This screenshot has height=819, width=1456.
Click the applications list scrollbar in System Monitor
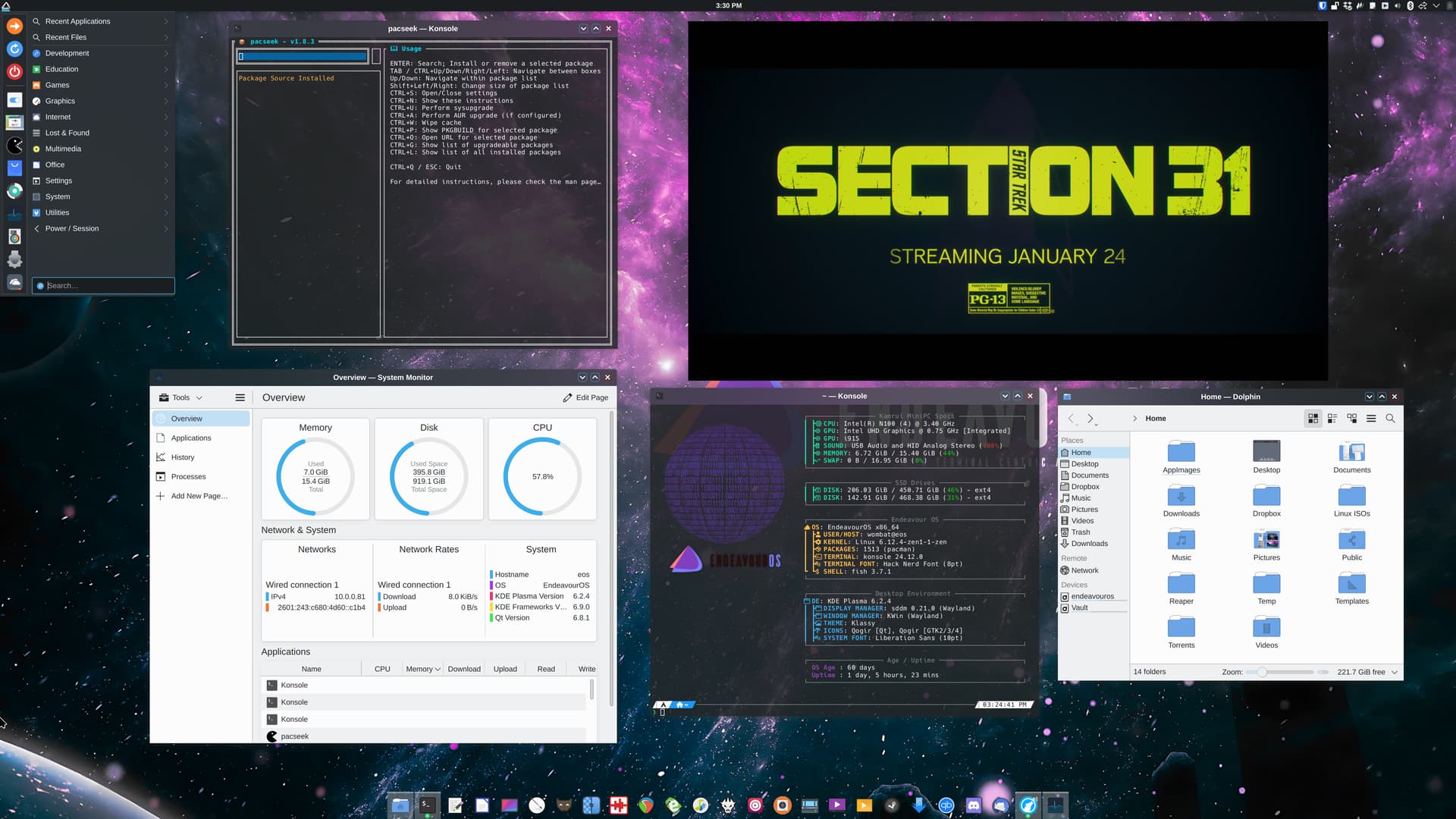(x=591, y=689)
